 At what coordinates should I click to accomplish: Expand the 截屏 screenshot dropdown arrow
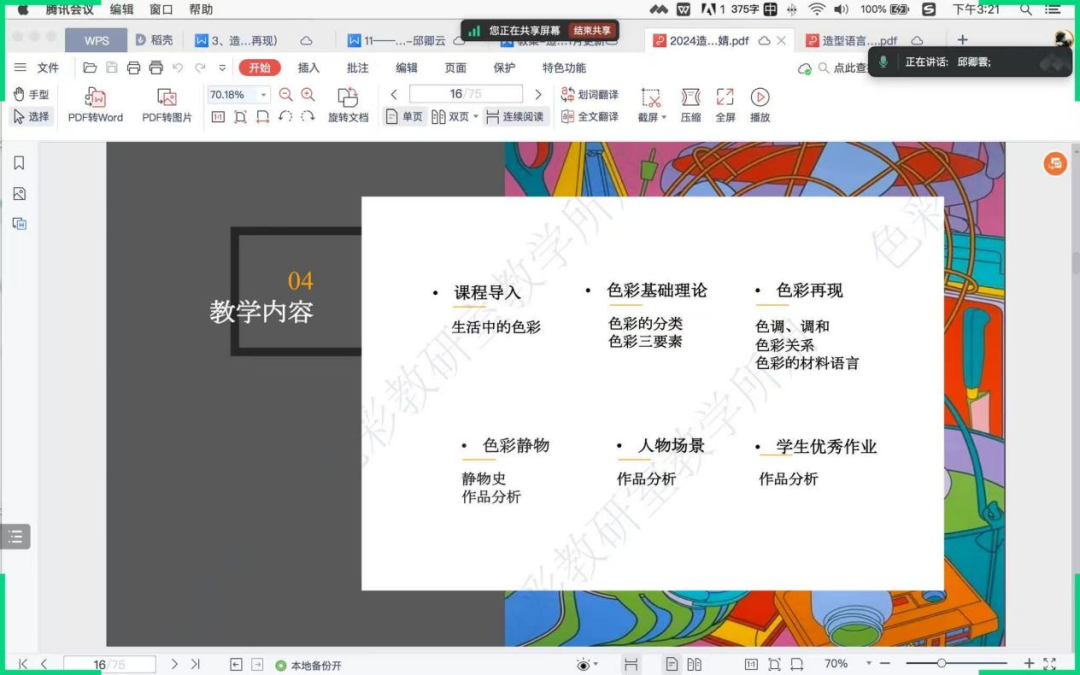click(x=663, y=118)
